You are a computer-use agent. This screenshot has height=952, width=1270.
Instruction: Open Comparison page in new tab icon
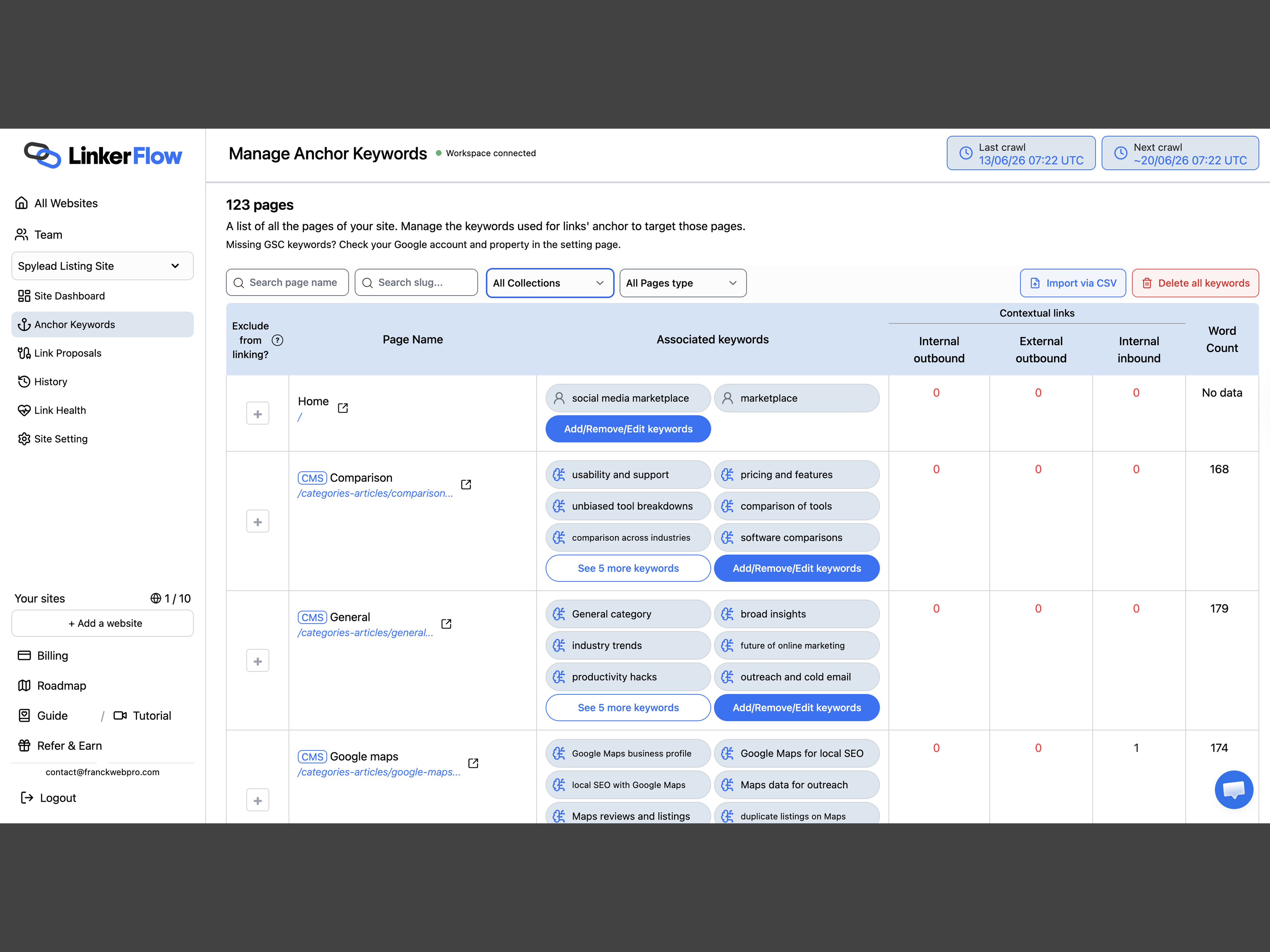tap(466, 484)
